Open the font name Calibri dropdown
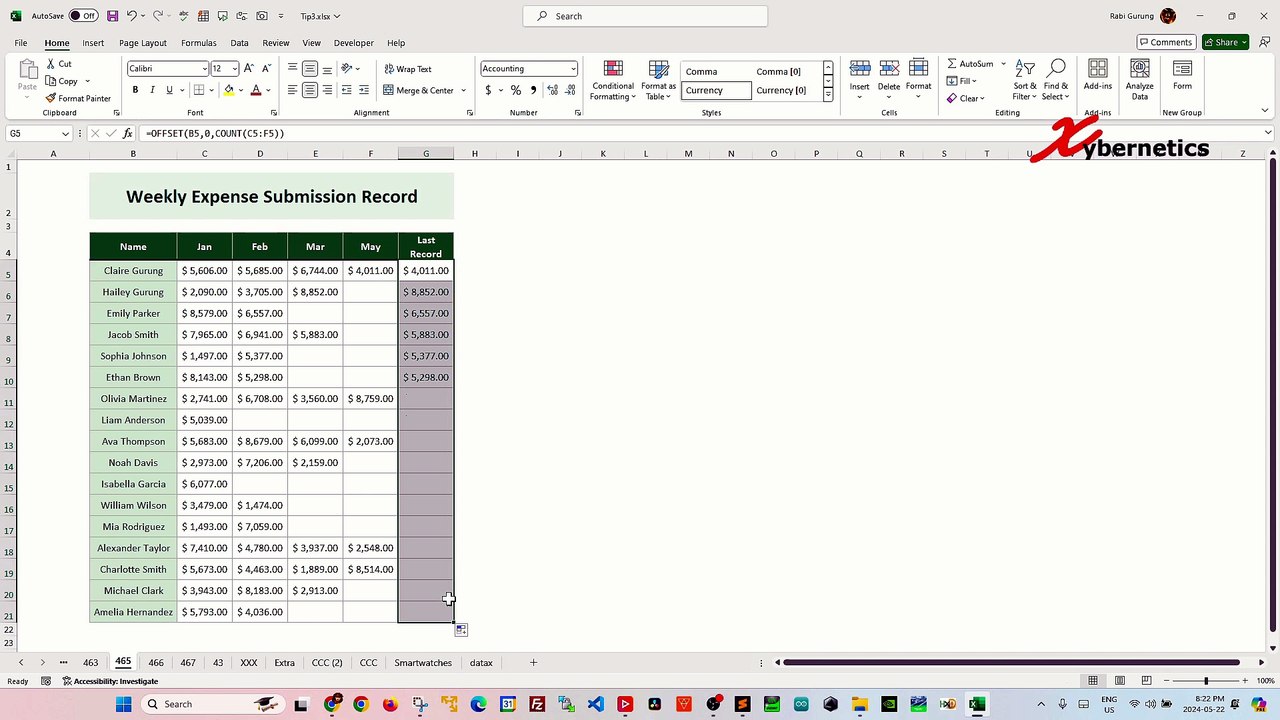The height and width of the screenshot is (720, 1280). click(205, 69)
